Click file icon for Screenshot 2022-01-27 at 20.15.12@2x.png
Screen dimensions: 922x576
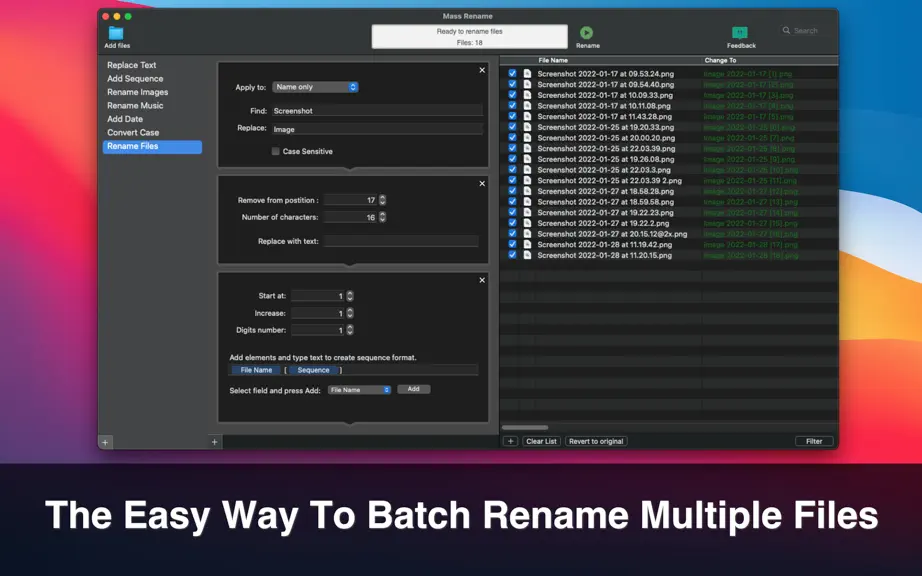click(x=527, y=233)
